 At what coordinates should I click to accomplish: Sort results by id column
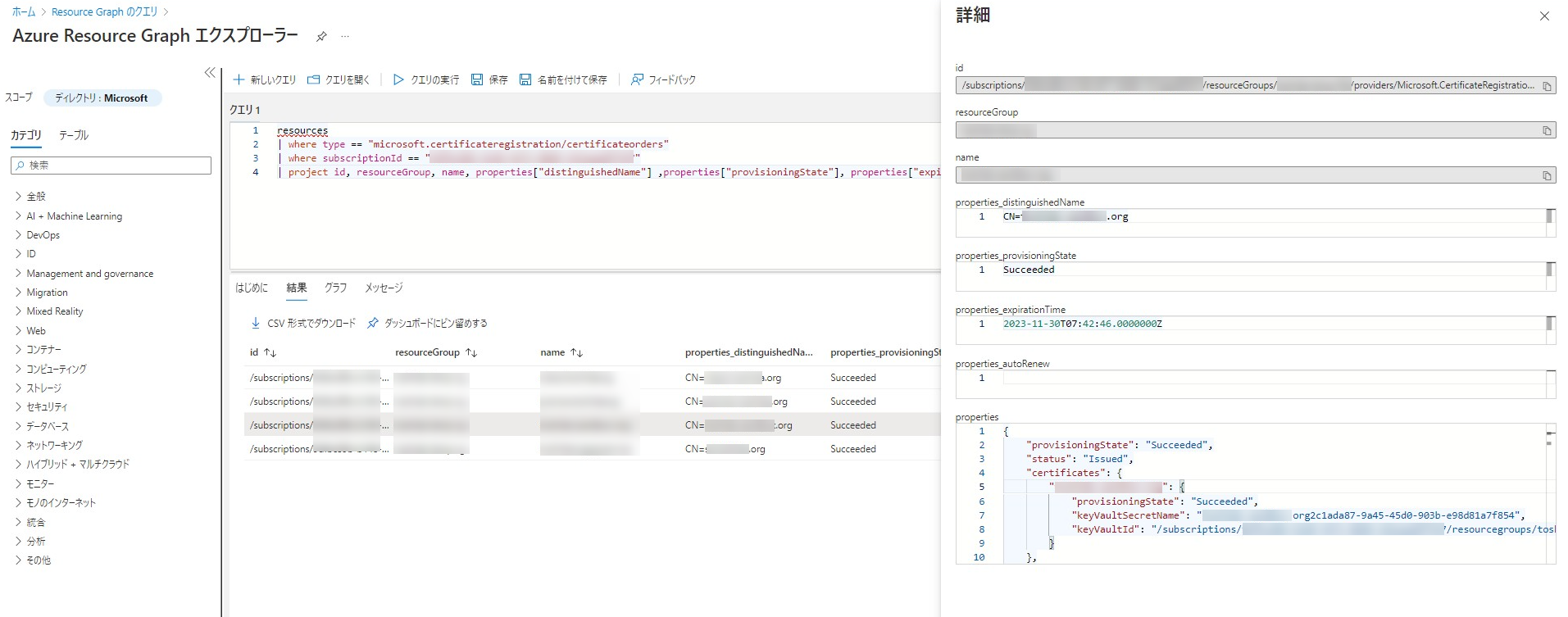coord(263,352)
